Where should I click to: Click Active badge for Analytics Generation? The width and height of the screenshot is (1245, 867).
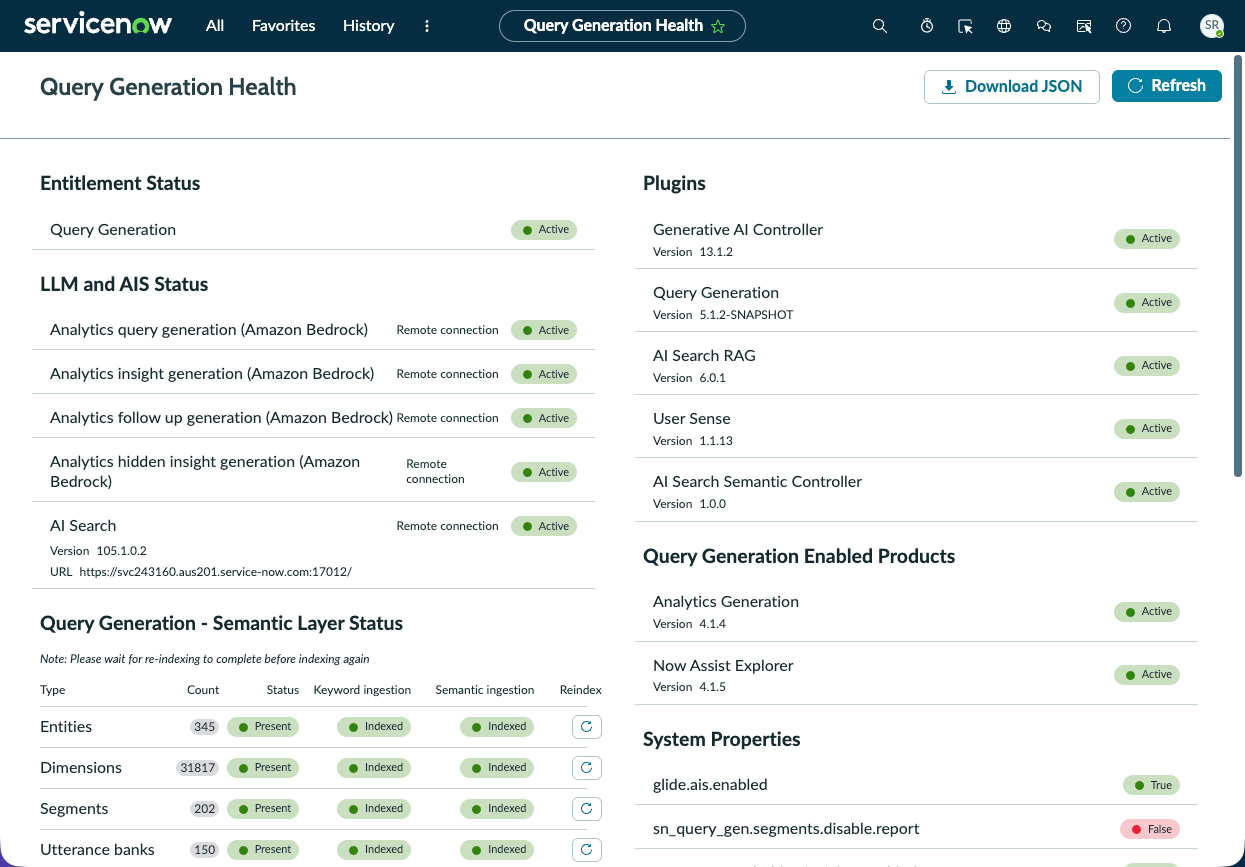click(1147, 611)
